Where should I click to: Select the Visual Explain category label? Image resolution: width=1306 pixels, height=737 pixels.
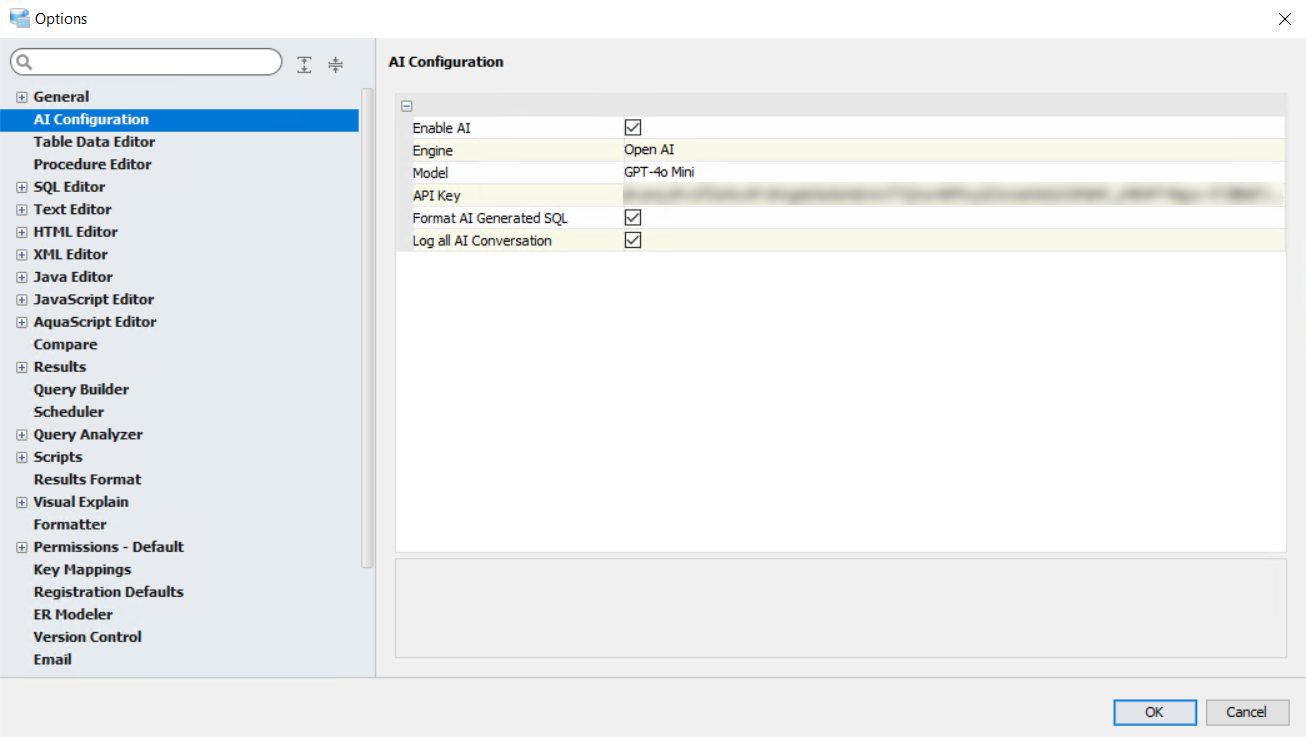tap(81, 502)
